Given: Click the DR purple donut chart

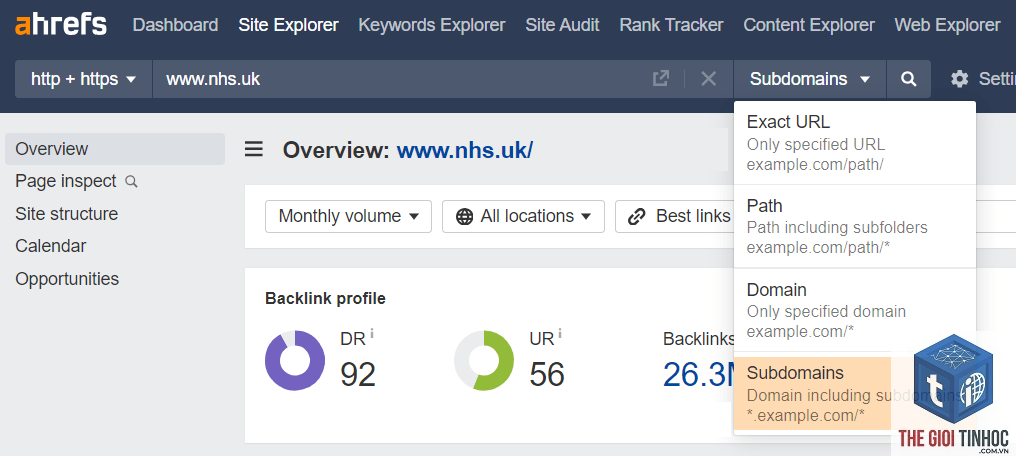Looking at the screenshot, I should [x=295, y=361].
